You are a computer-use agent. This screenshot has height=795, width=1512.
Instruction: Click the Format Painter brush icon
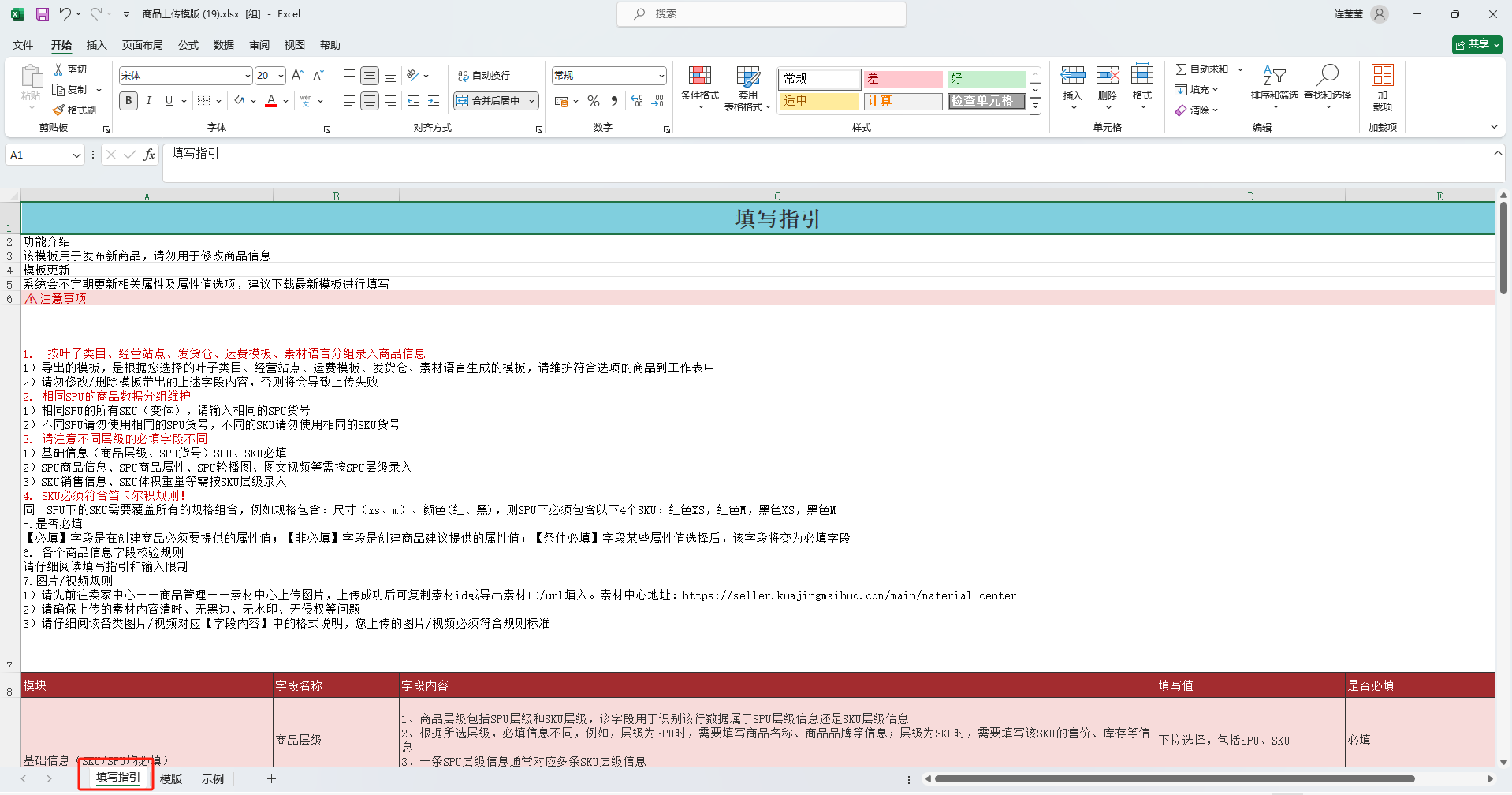click(59, 110)
